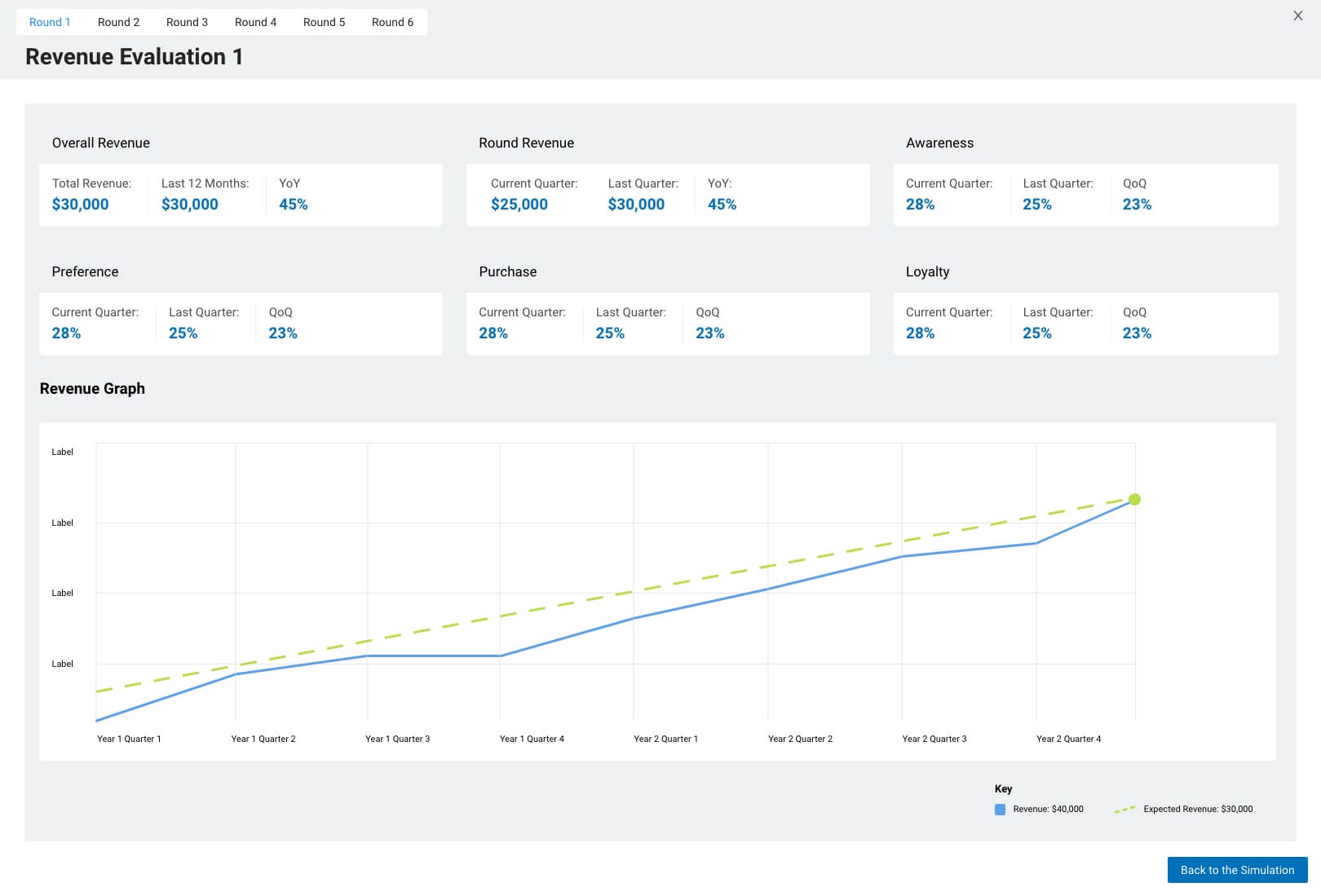Screen dimensions: 1321x896
Task: Click Purchase Last Quarter 25% value
Action: tap(610, 333)
